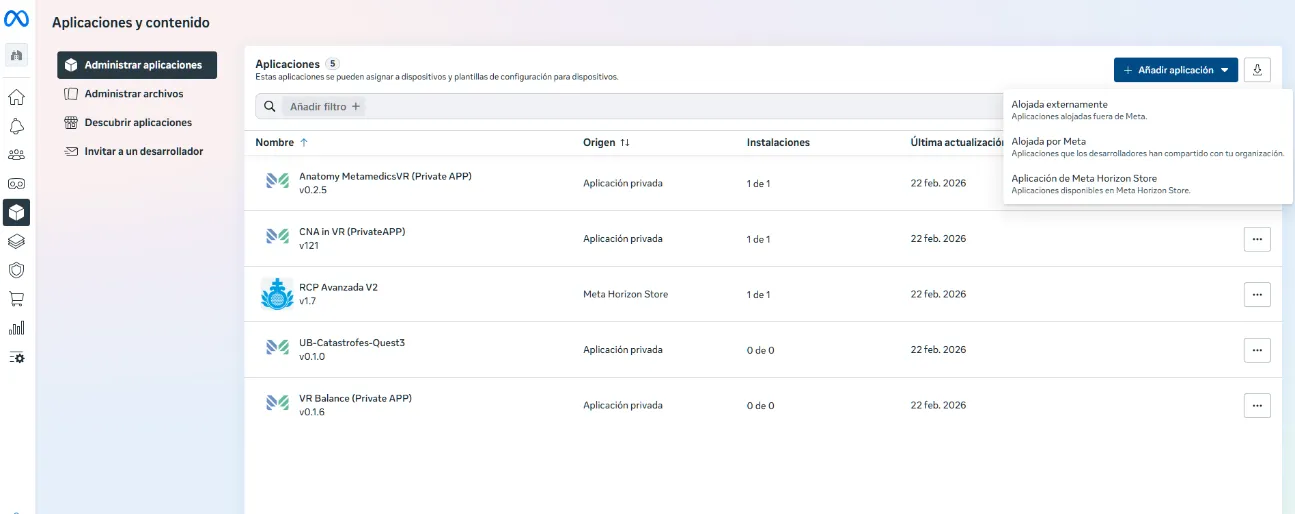Open the VR headset devices icon
The image size is (1295, 514).
pyautogui.click(x=17, y=184)
